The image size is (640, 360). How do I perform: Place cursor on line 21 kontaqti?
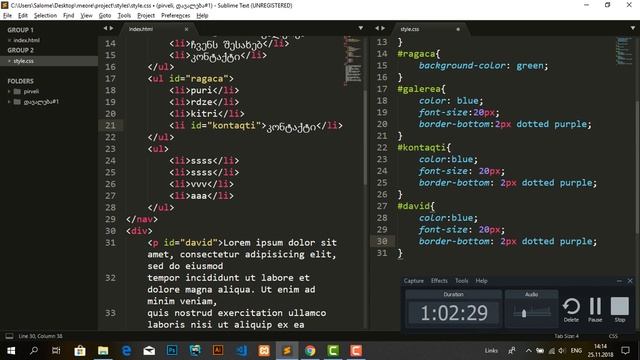coord(233,125)
